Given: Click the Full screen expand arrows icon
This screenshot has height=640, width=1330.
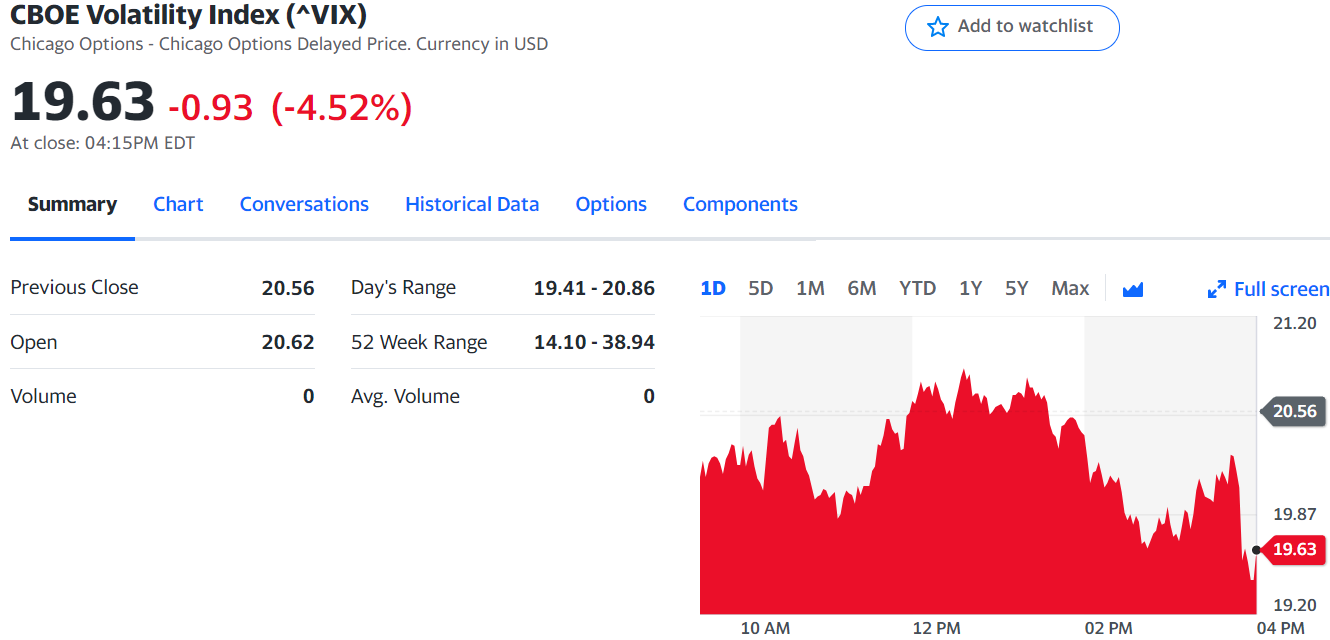Looking at the screenshot, I should coord(1217,289).
